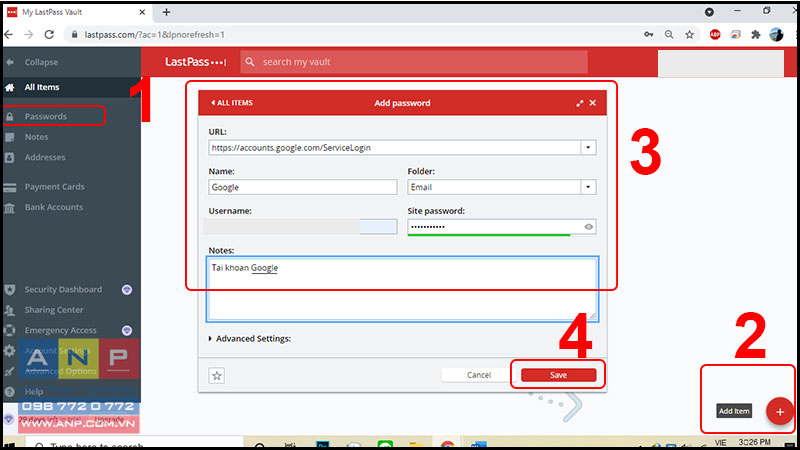800x450 pixels.
Task: Click the zoom magnifier in address bar
Action: pos(669,35)
